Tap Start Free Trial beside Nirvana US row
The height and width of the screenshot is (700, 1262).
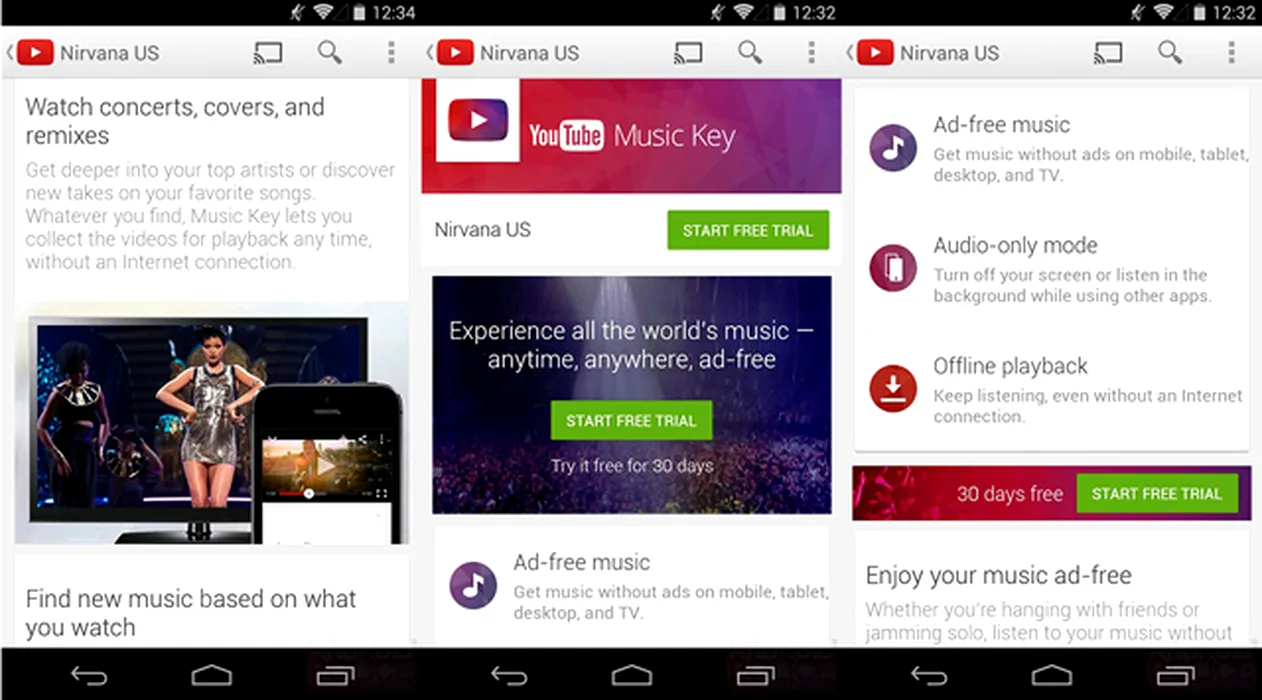pos(748,230)
